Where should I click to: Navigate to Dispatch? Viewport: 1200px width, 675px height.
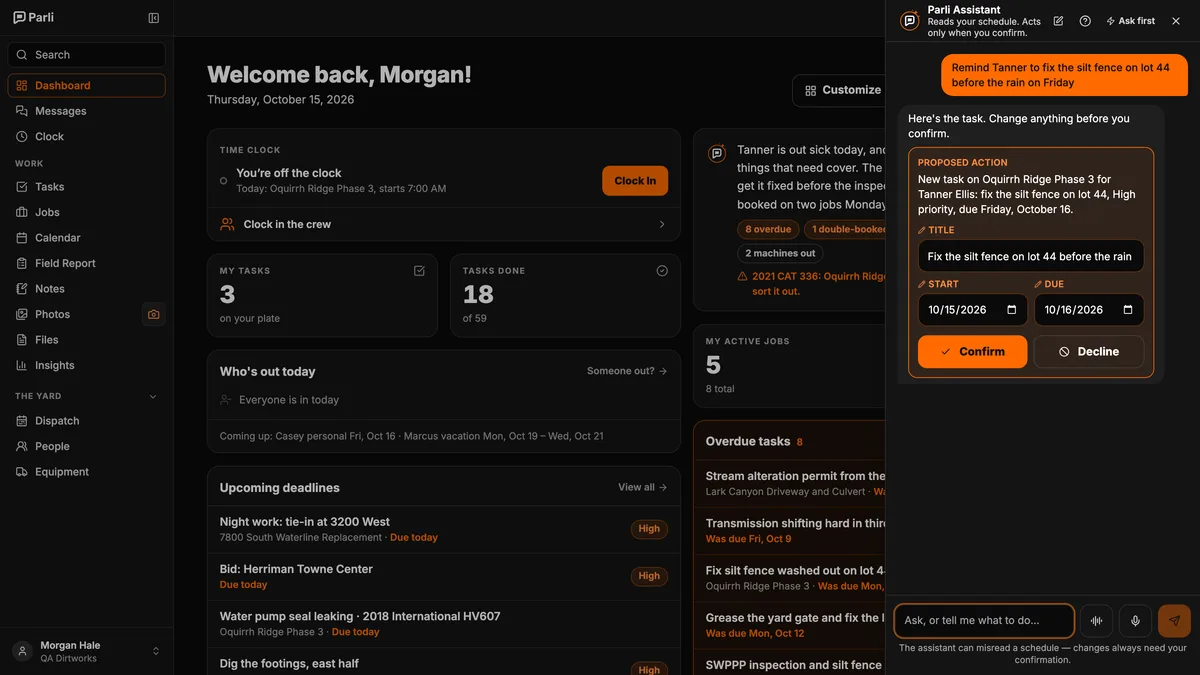pos(87,421)
